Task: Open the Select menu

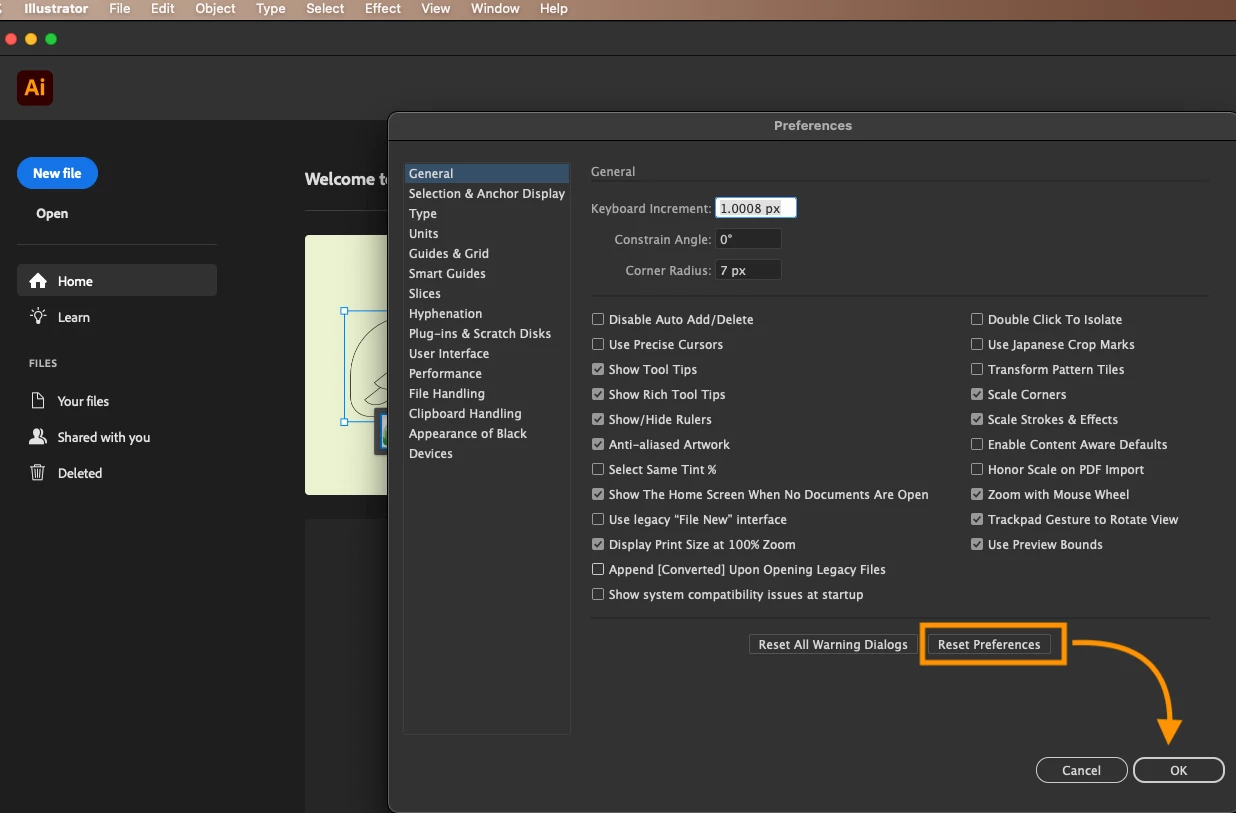Action: (325, 8)
